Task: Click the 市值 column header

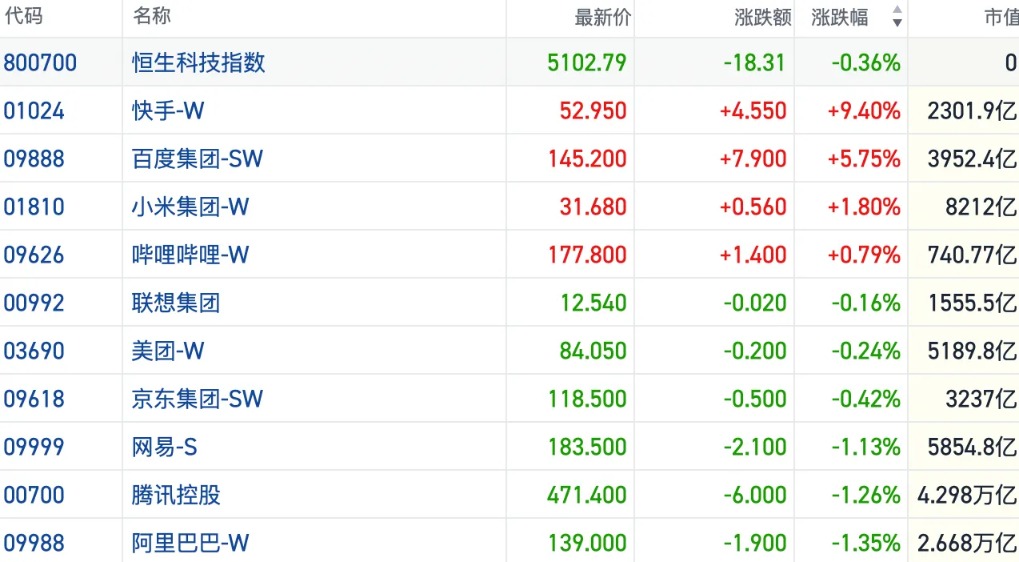Action: 1001,17
